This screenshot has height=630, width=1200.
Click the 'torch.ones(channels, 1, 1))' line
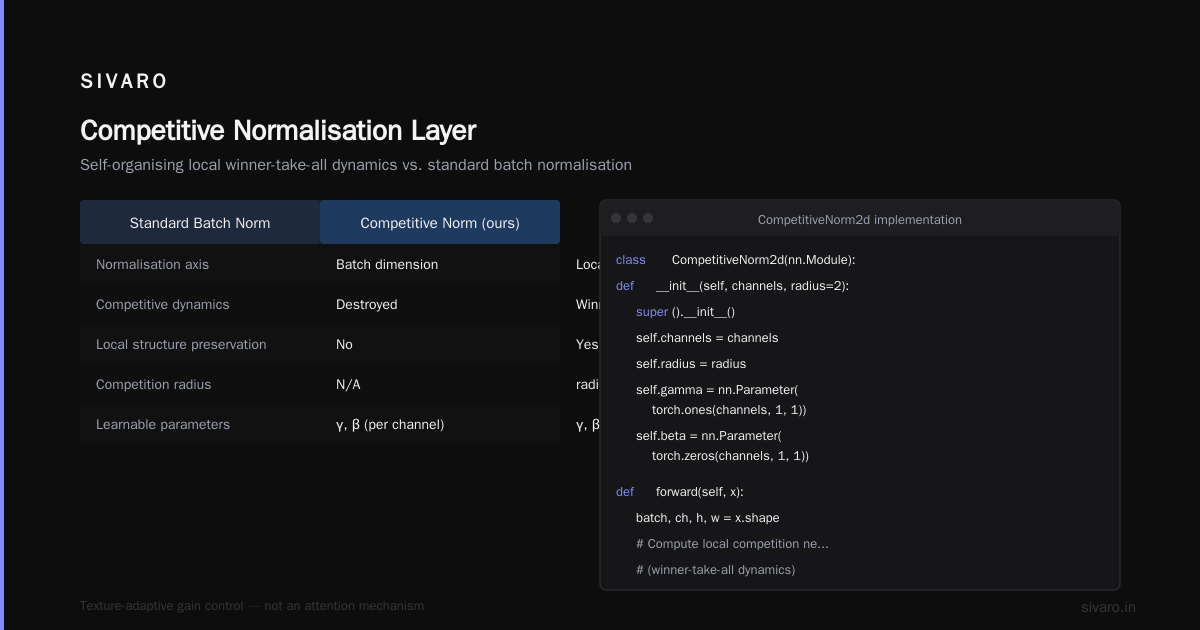click(x=729, y=410)
